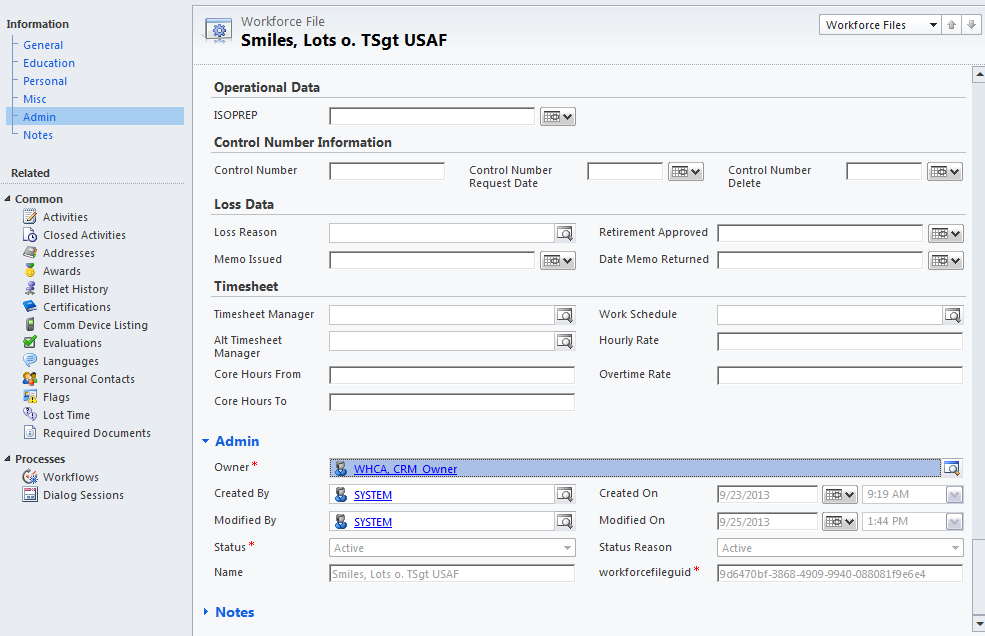
Task: Click the Loss Reason lookup icon
Action: point(565,233)
